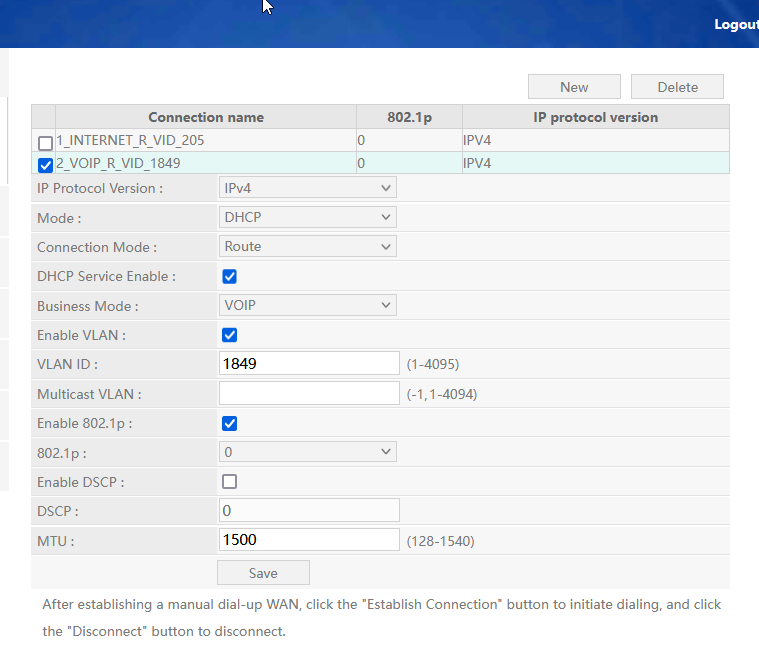Open the 802.1p priority dropdown
Screen dimensions: 759x655
point(307,453)
